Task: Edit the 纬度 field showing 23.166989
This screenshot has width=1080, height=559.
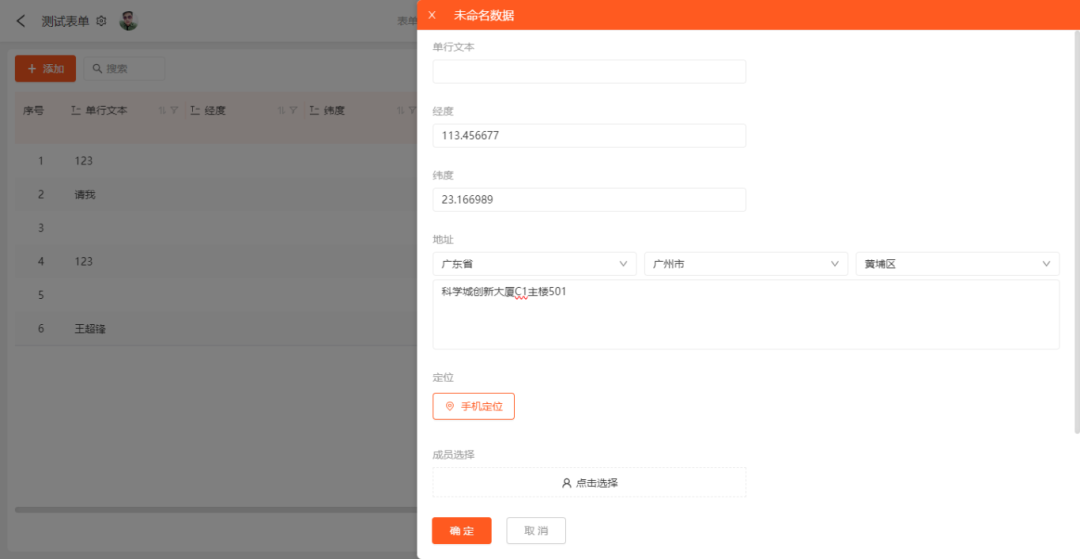Action: pos(589,200)
